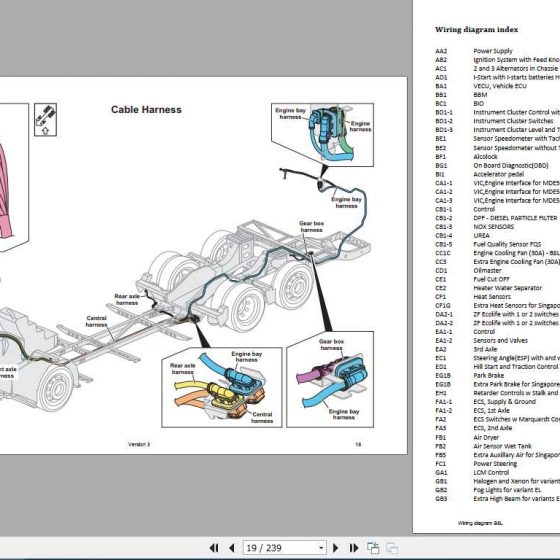Select the GB2 Fog Lights entry
The height and width of the screenshot is (560, 560).
pos(488,490)
